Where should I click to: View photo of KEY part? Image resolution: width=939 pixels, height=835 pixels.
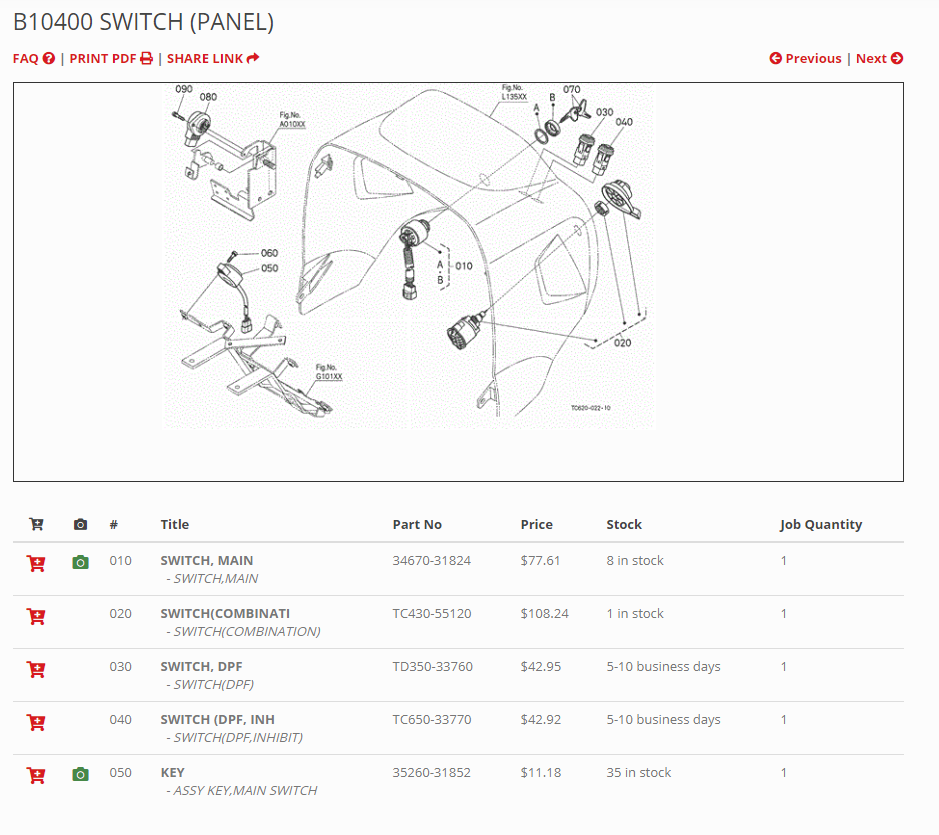point(81,774)
